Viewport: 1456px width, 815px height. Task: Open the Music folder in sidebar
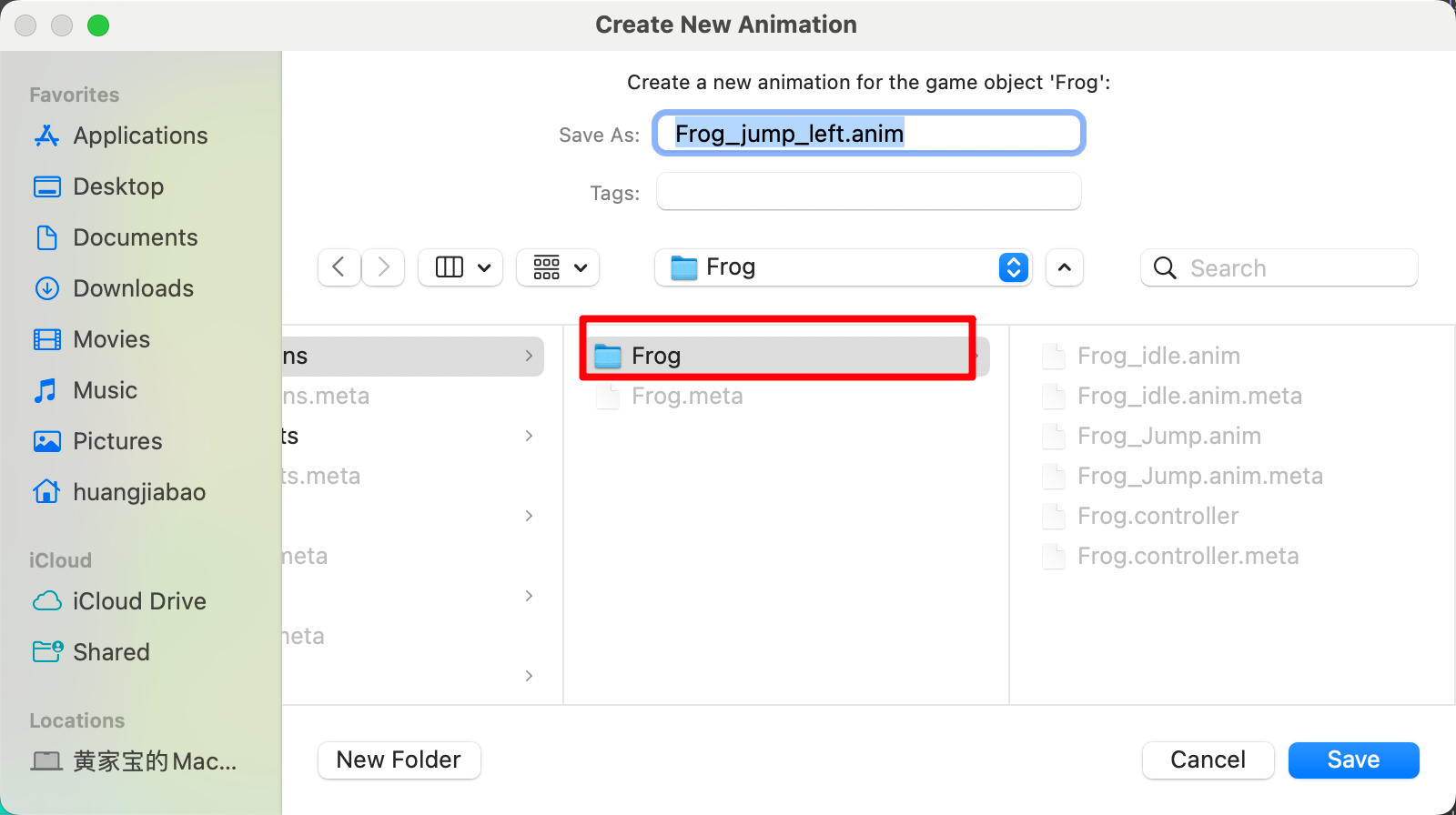click(x=85, y=390)
